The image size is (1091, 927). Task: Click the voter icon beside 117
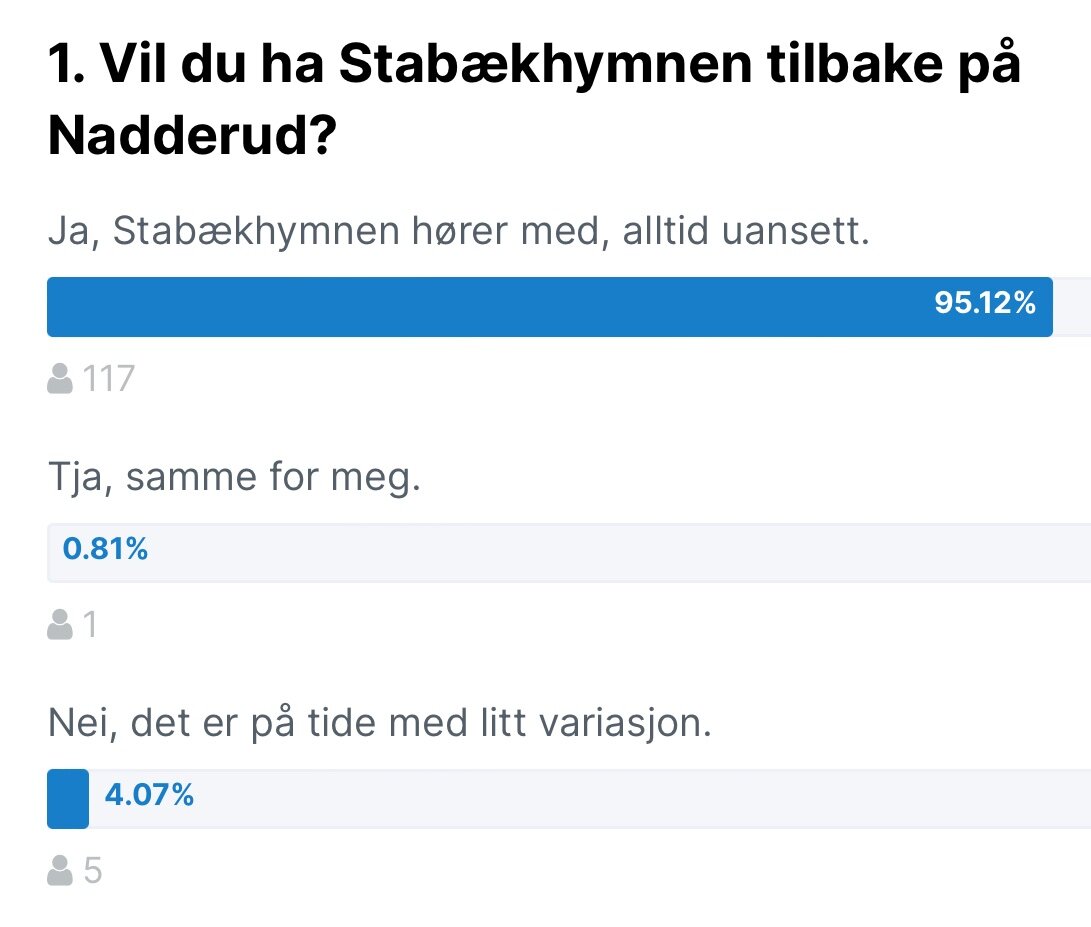tap(60, 379)
